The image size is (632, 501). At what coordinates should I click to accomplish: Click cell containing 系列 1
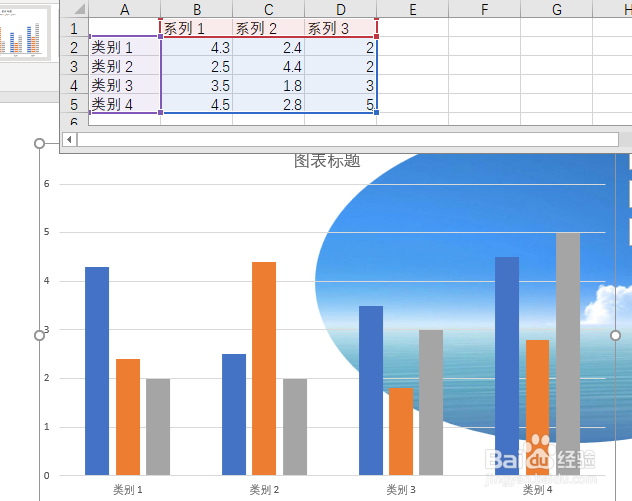tap(197, 28)
